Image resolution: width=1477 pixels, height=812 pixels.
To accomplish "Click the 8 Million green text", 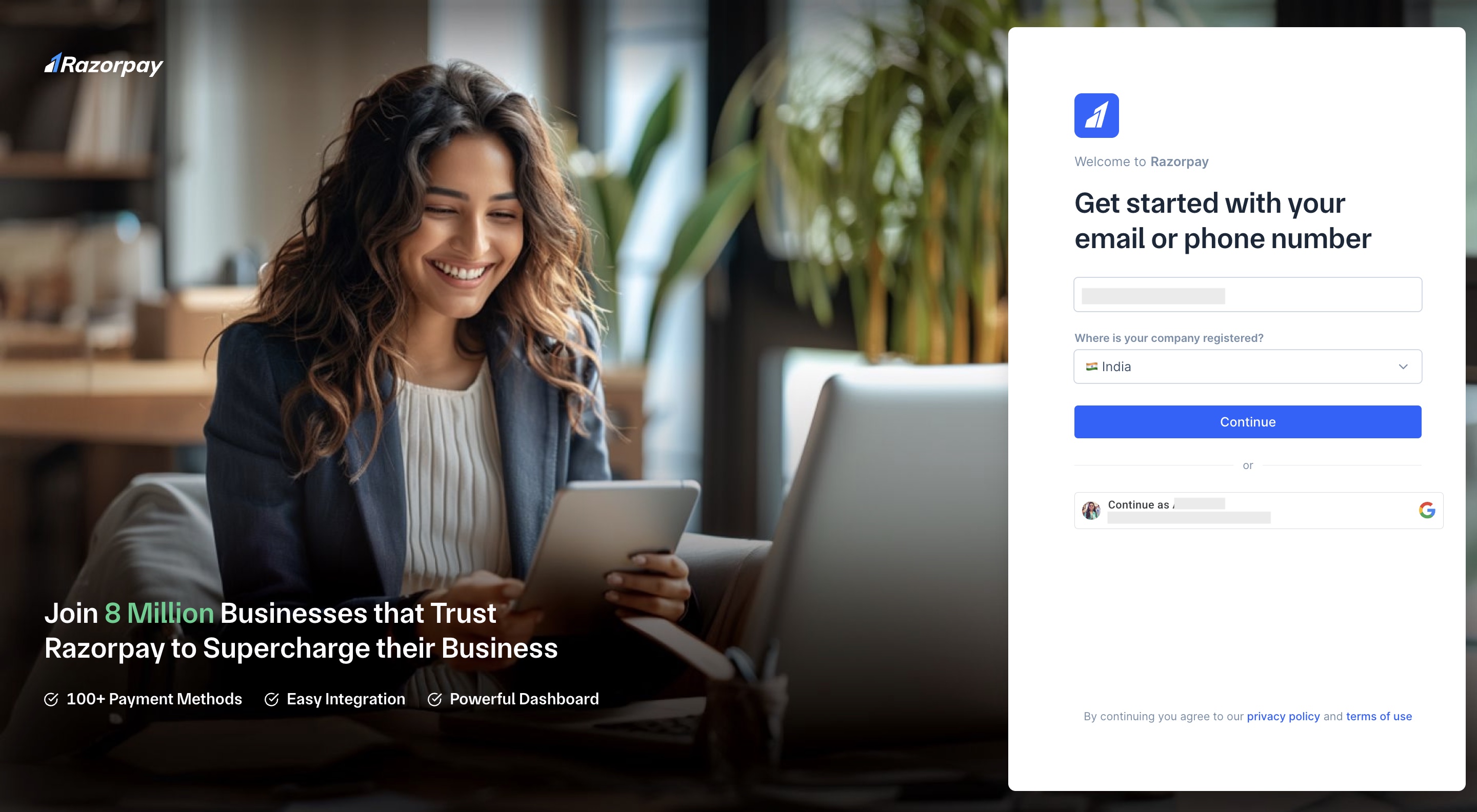I will pos(159,613).
